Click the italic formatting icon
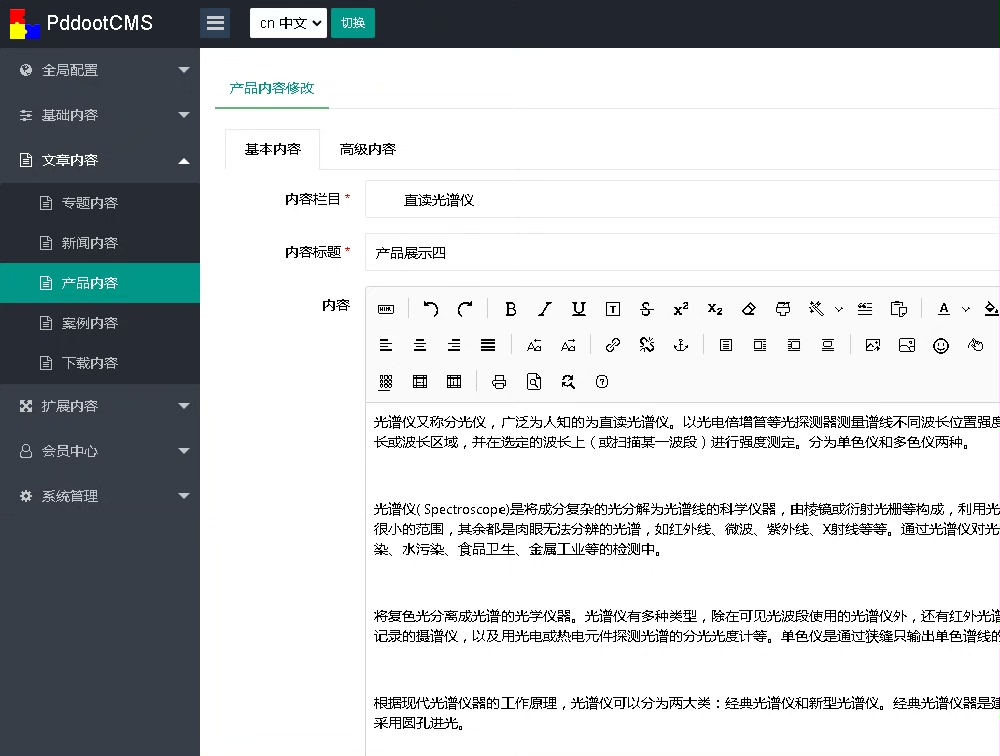Viewport: 1000px width, 756px height. pyautogui.click(x=545, y=309)
